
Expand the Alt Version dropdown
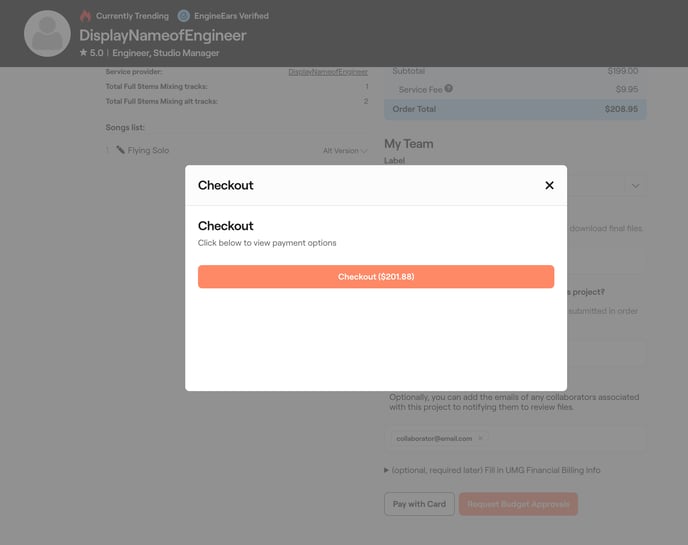coord(345,151)
